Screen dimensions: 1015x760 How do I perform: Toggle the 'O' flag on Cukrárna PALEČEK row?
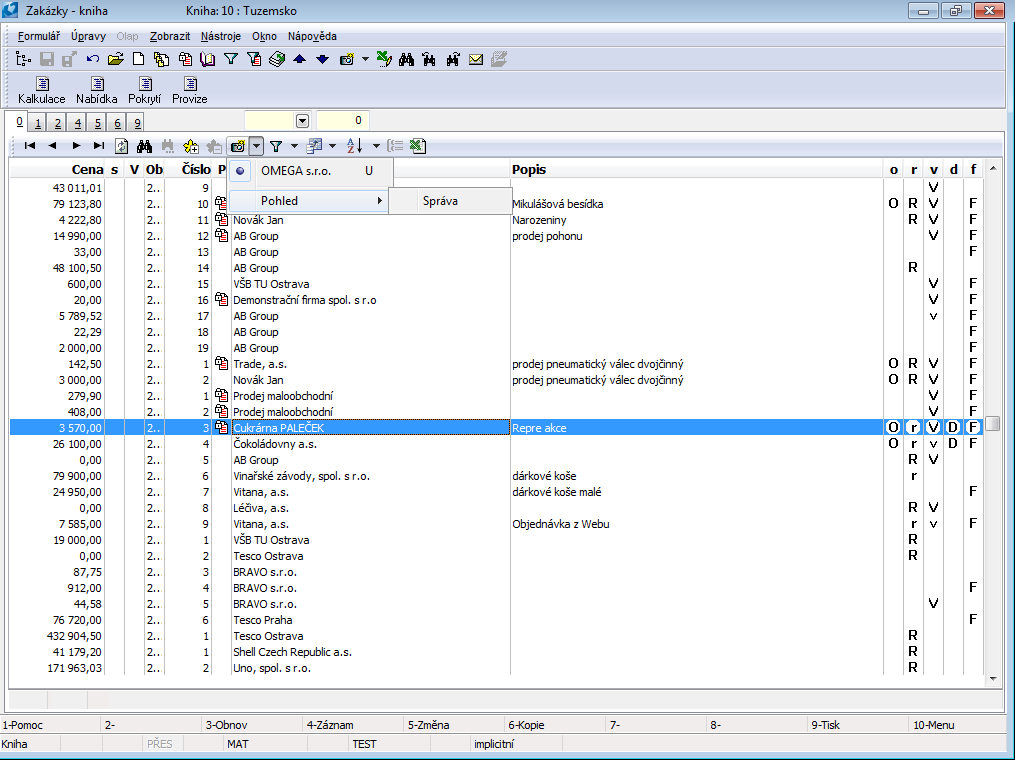(893, 428)
